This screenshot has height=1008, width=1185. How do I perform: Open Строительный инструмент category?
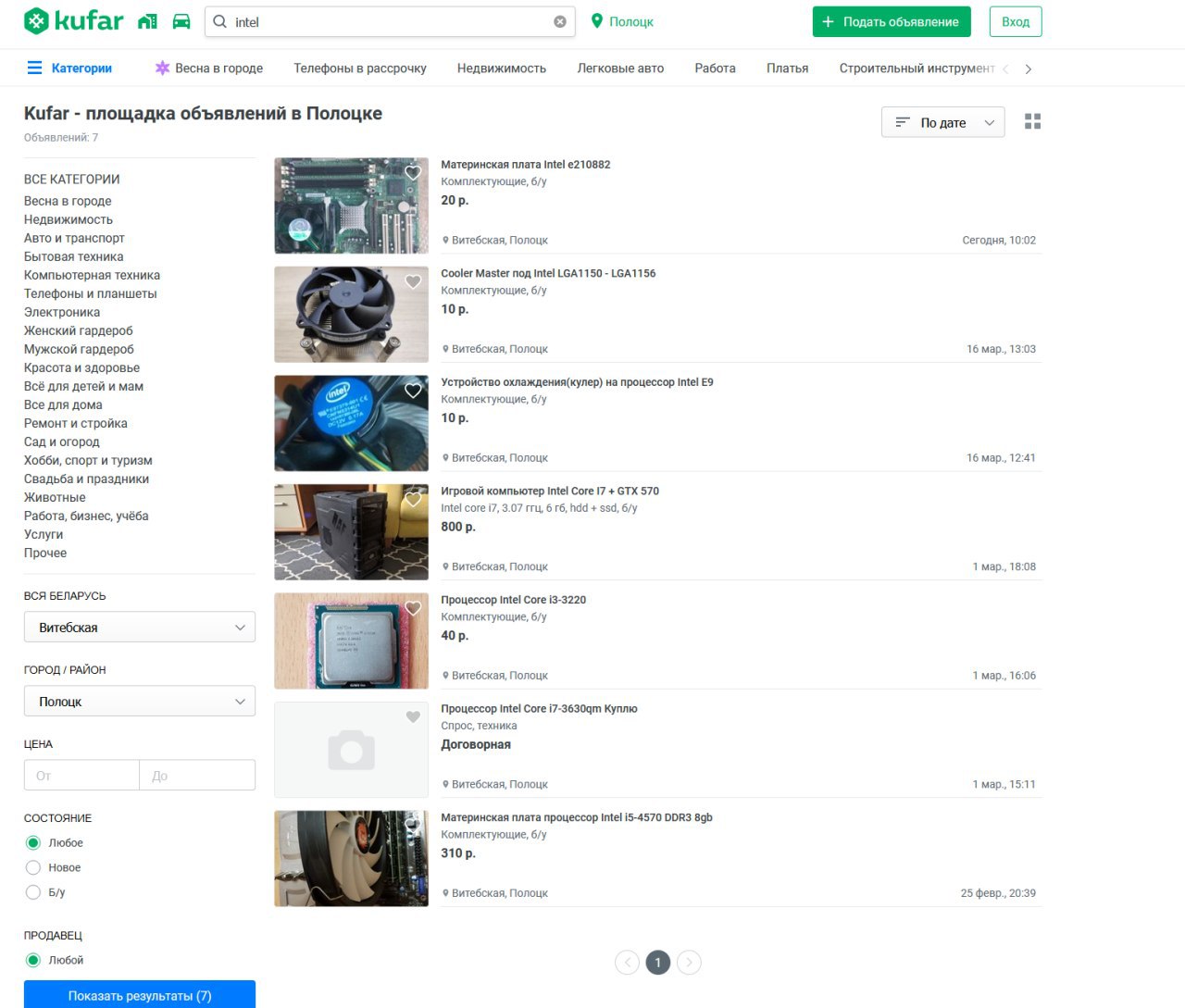click(x=917, y=68)
